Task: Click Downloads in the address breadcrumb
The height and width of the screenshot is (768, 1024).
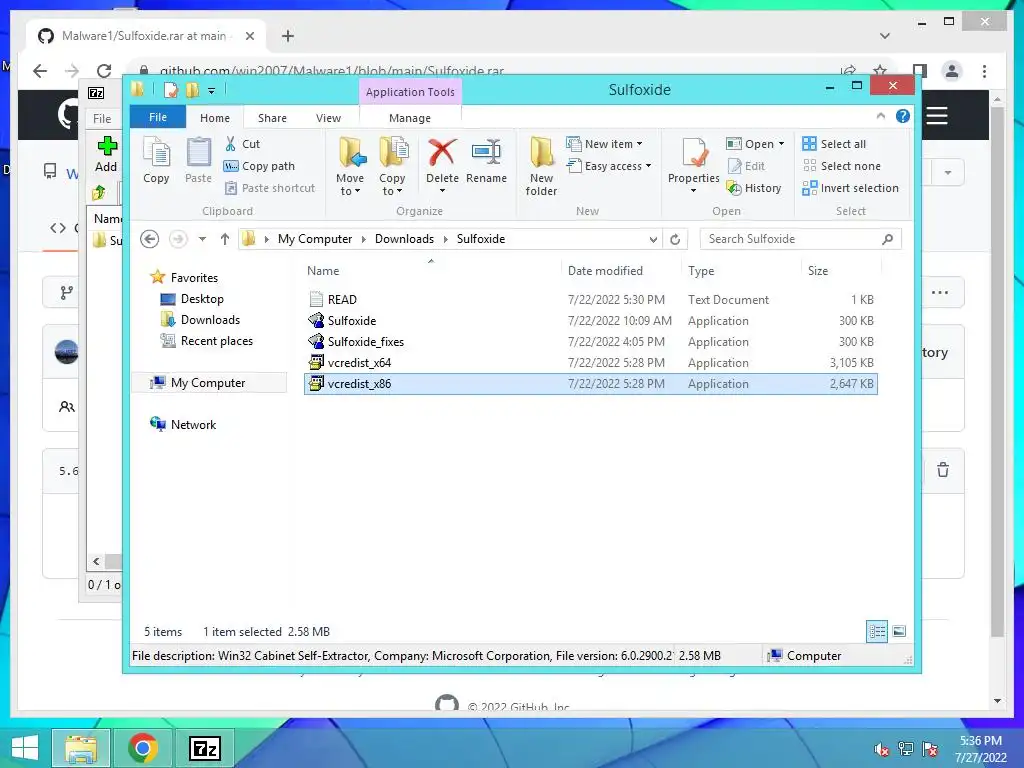Action: pos(404,239)
